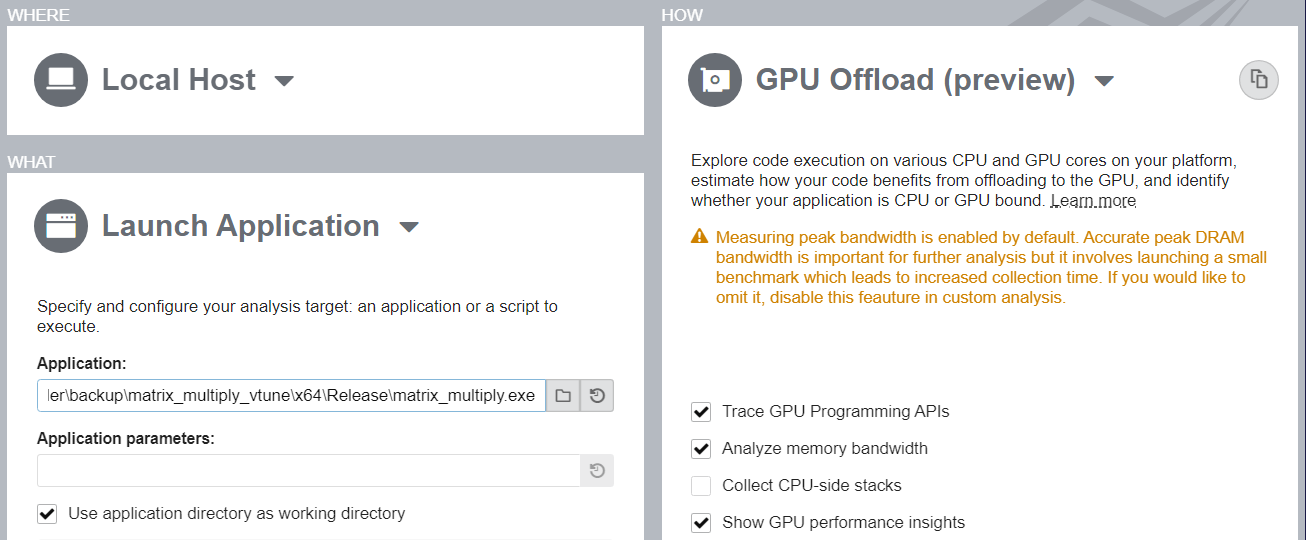1306x540 pixels.
Task: Click the Application path input field
Action: pyautogui.click(x=291, y=396)
